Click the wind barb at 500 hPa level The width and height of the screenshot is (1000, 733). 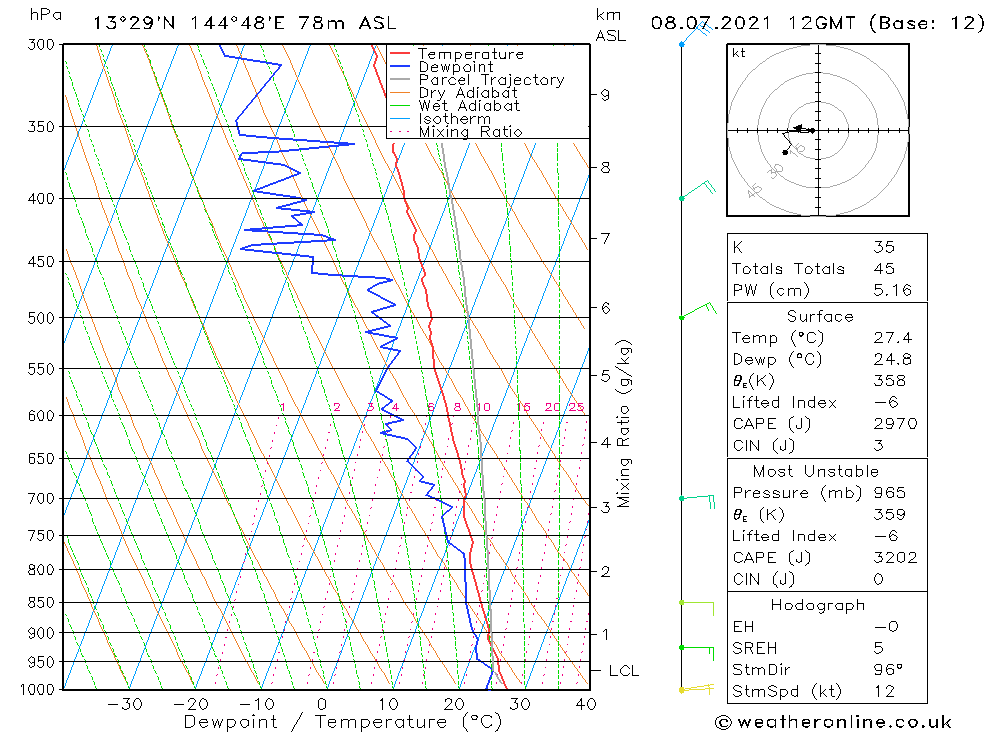(x=698, y=310)
